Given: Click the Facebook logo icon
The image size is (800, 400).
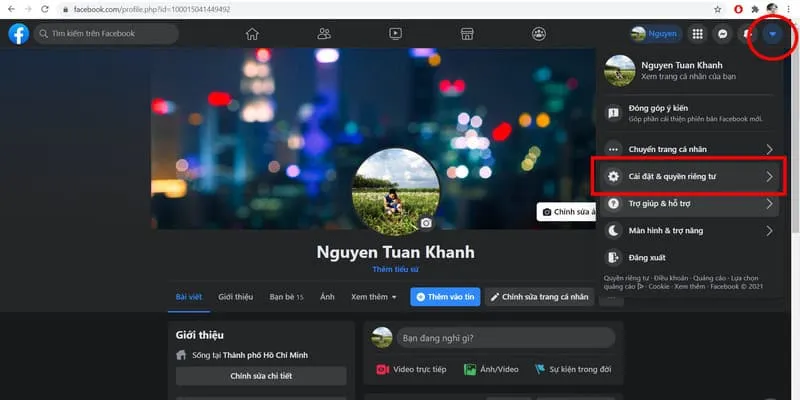Looking at the screenshot, I should [x=18, y=34].
